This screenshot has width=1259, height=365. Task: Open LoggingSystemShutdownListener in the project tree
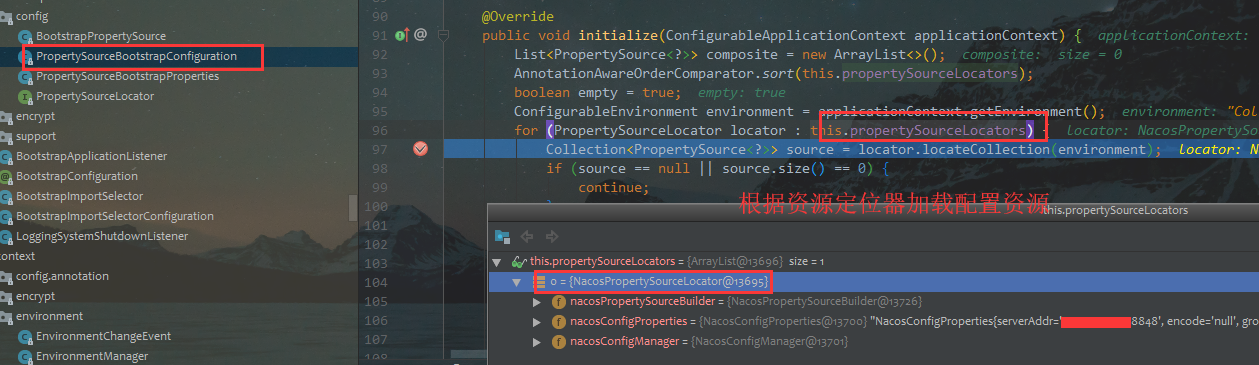(x=102, y=236)
